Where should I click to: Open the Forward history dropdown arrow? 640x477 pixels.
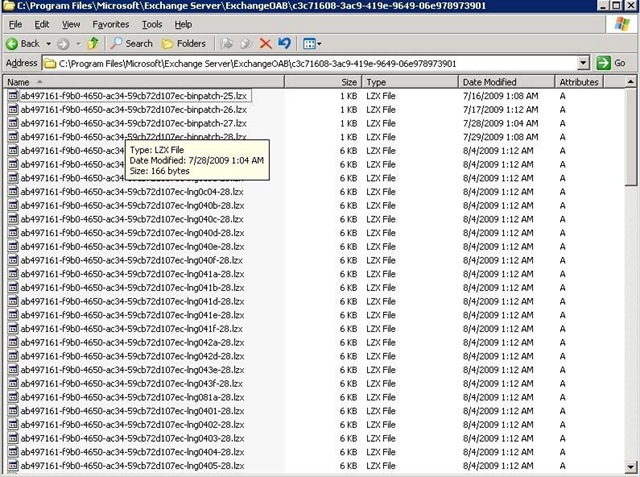[x=78, y=44]
